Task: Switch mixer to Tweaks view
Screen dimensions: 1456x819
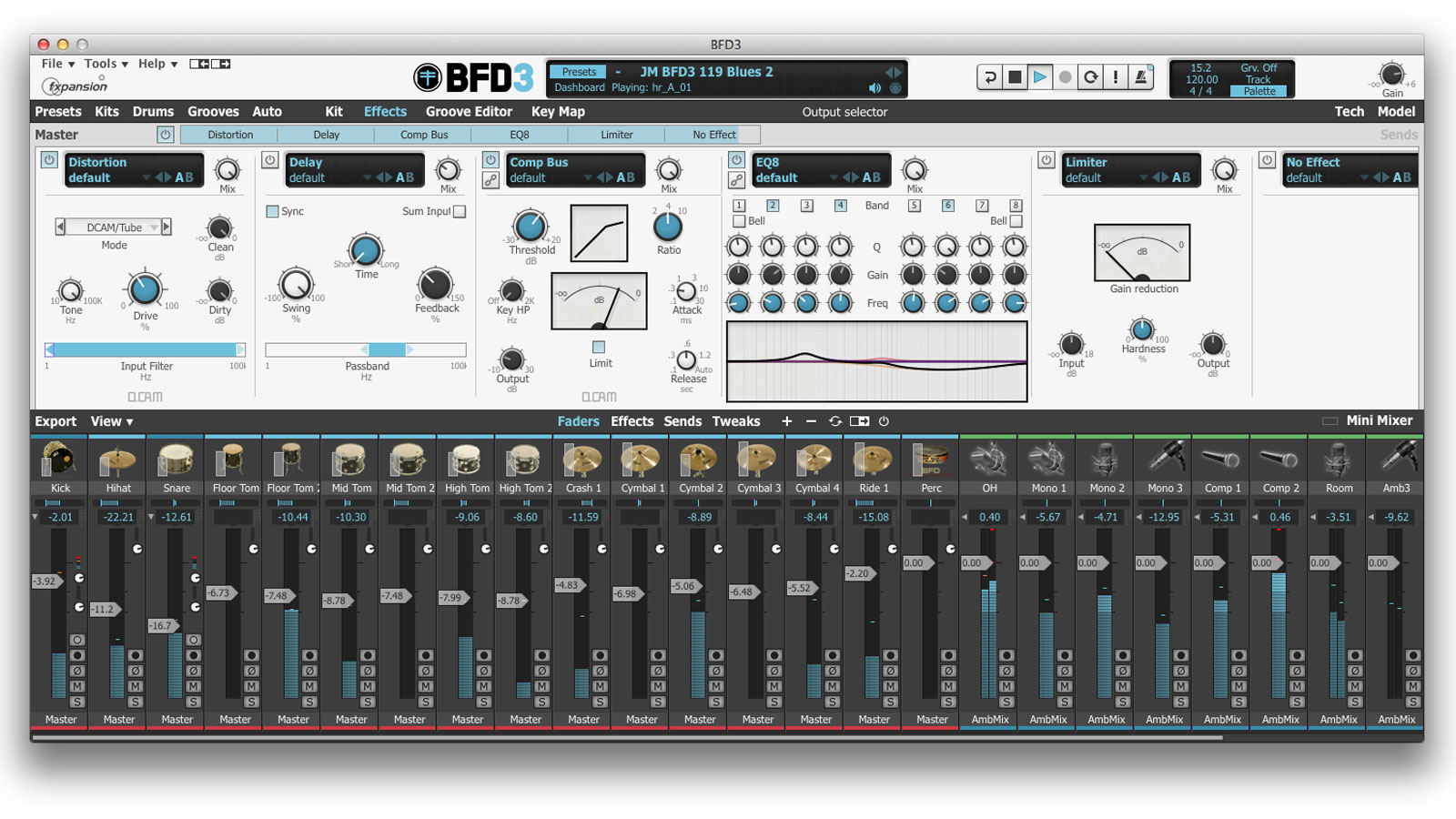Action: [736, 421]
